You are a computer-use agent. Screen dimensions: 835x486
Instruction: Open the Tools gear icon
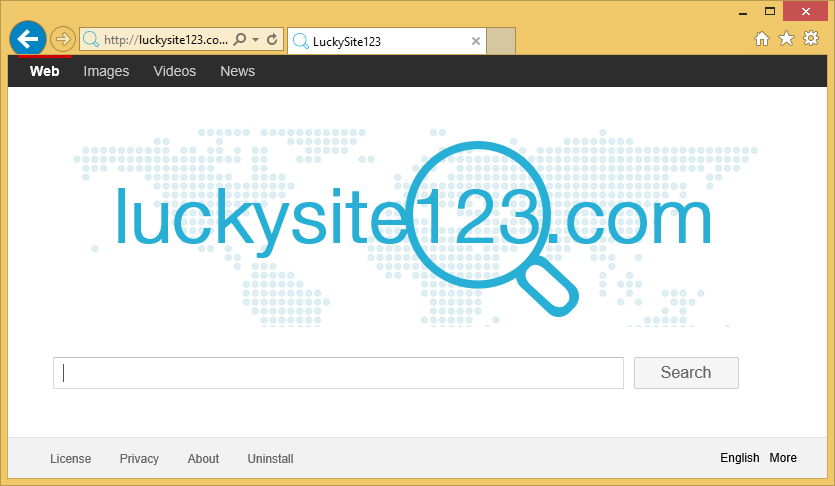(811, 39)
